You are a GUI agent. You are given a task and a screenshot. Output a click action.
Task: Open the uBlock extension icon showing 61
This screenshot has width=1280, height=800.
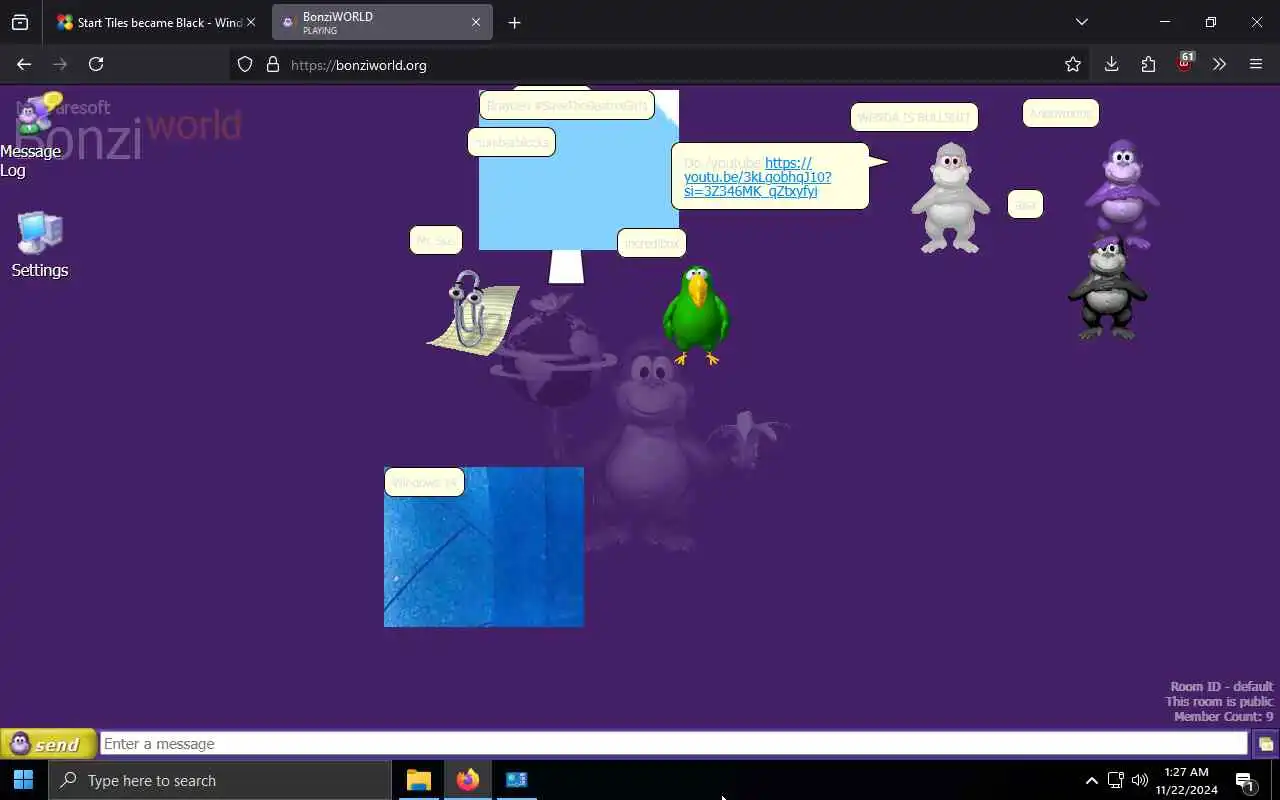(x=1184, y=63)
